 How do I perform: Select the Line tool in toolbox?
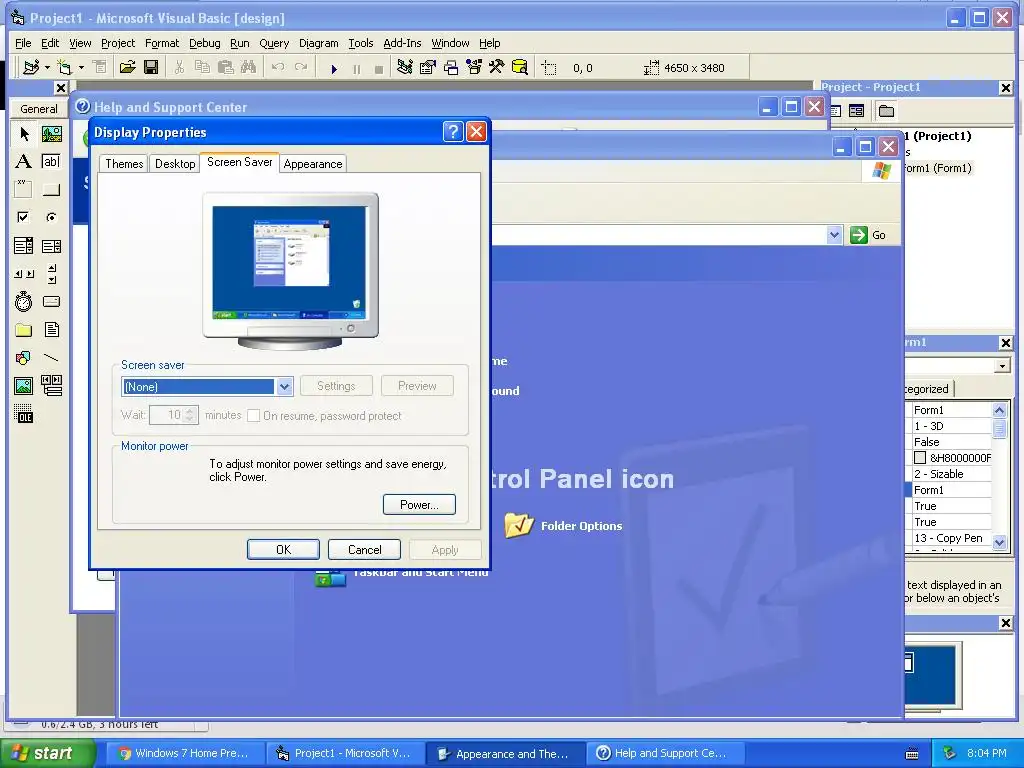point(52,358)
